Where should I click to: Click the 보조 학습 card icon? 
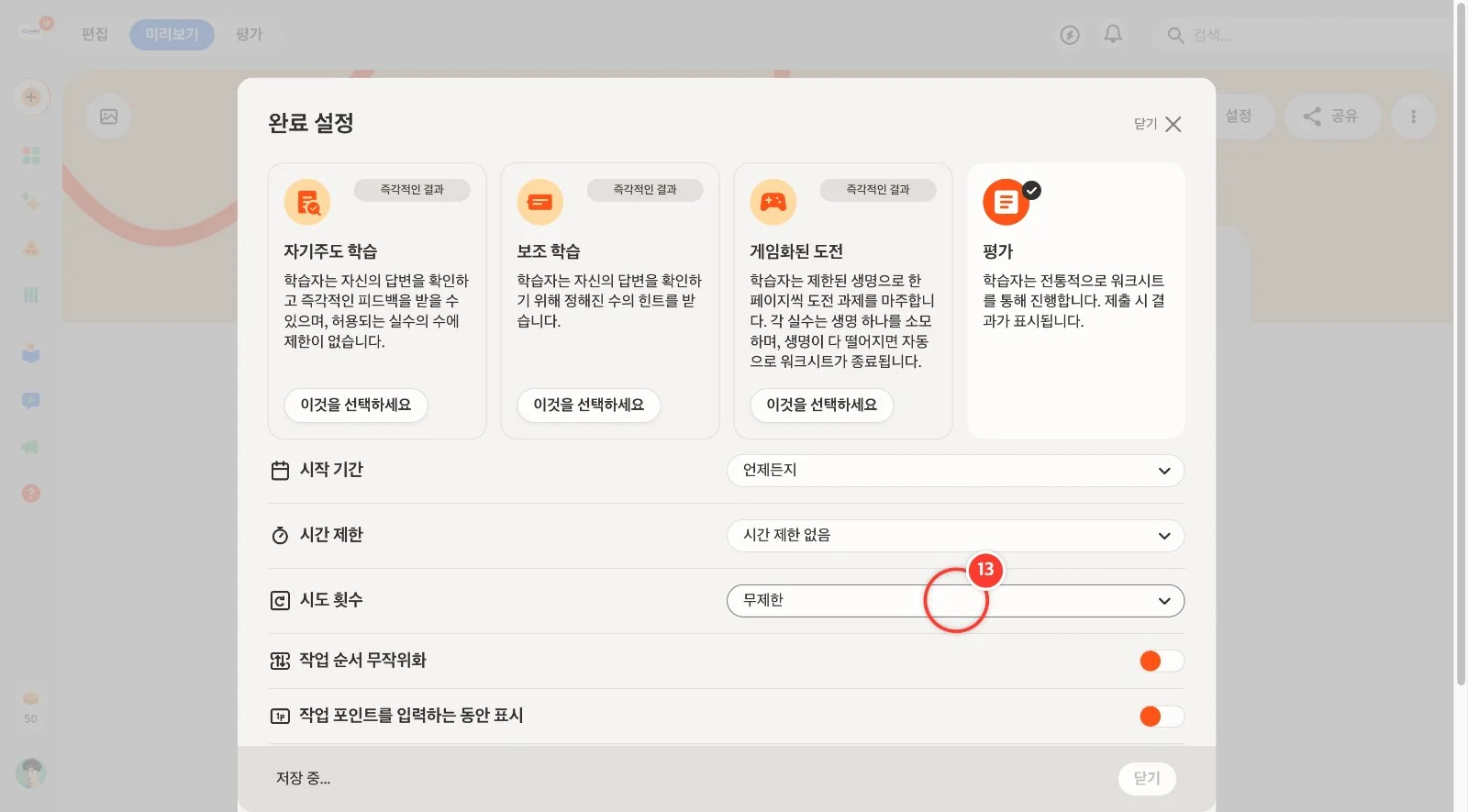point(540,202)
